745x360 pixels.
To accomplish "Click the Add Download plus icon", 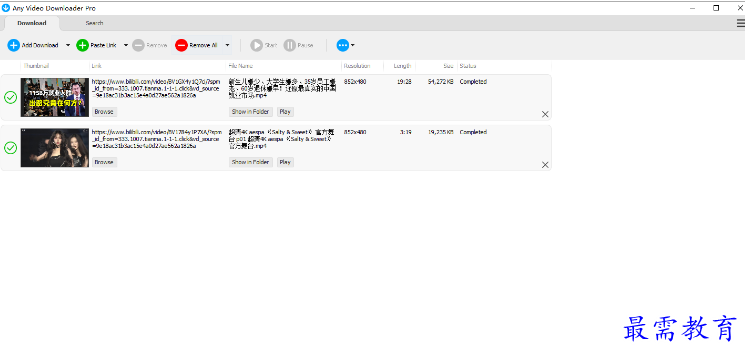I will click(13, 45).
